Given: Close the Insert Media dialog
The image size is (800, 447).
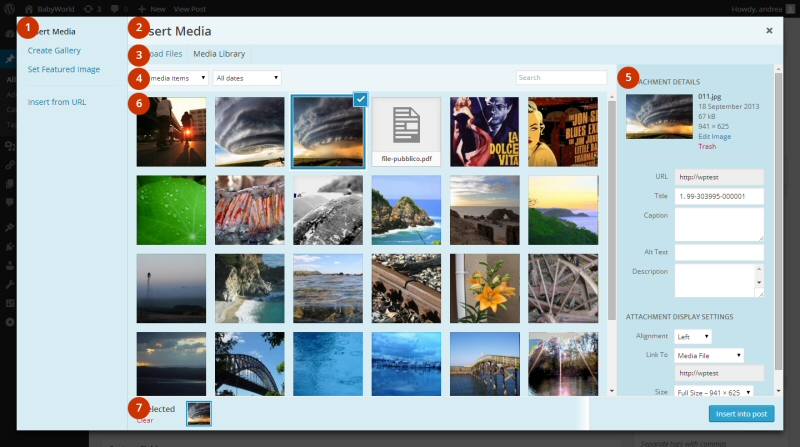Looking at the screenshot, I should pos(769,31).
